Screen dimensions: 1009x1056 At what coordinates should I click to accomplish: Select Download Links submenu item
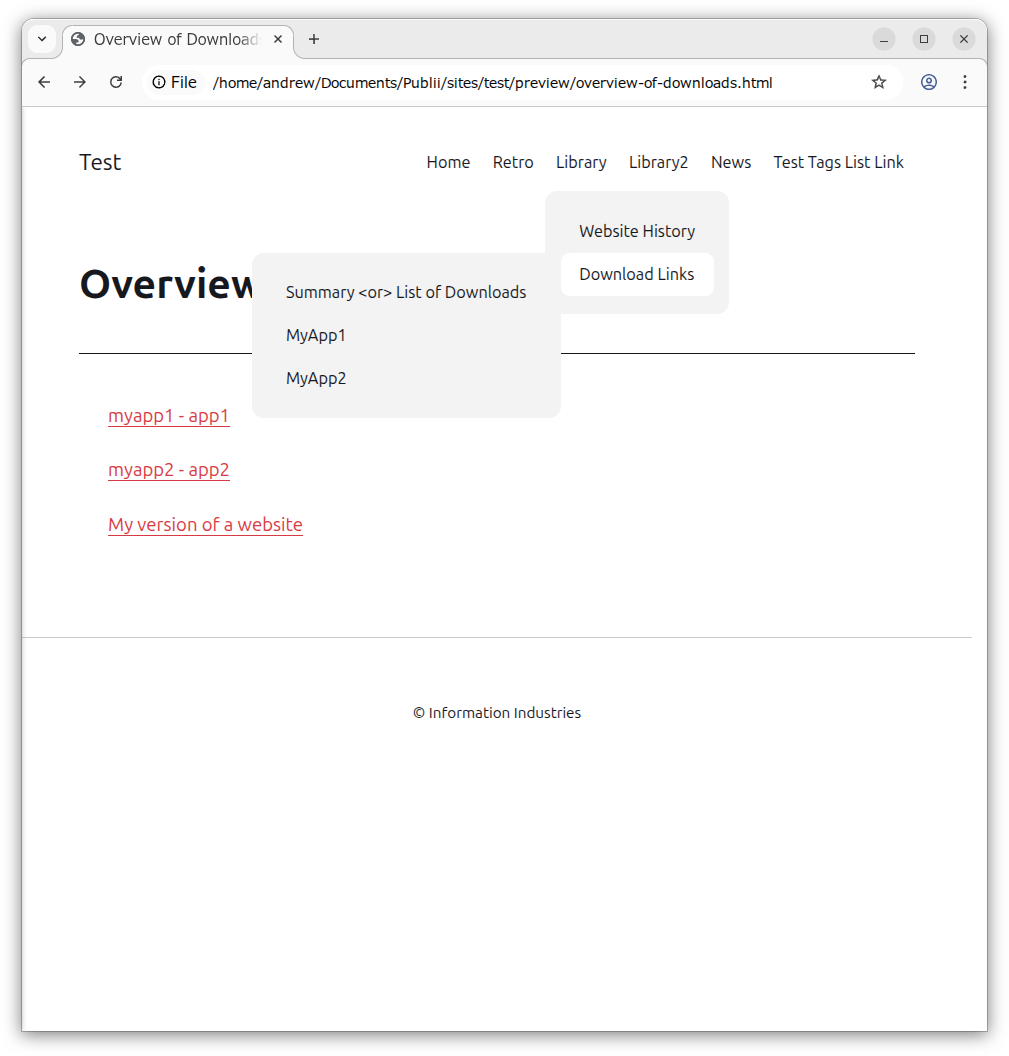pyautogui.click(x=637, y=274)
